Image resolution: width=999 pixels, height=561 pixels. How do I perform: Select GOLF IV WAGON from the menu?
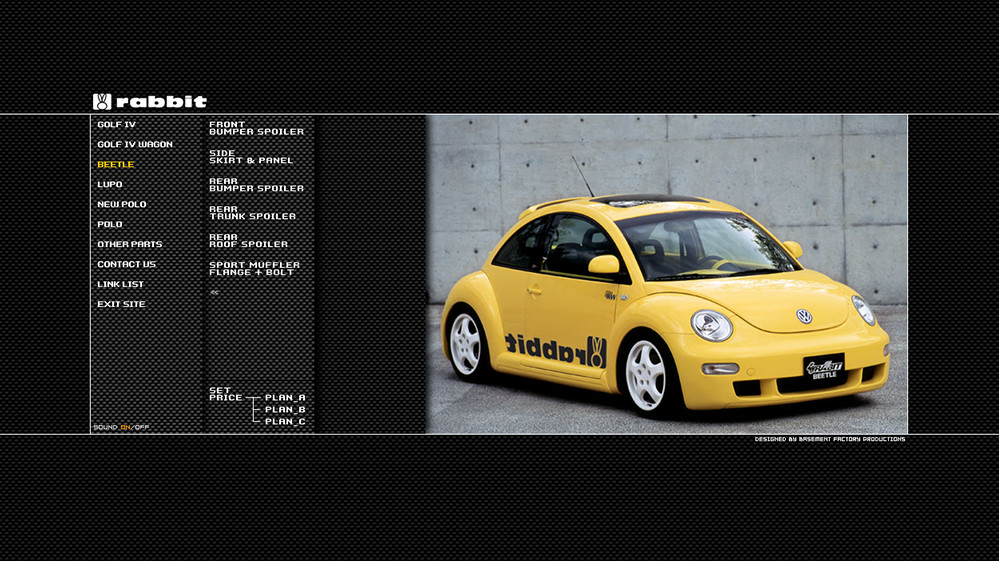135,145
